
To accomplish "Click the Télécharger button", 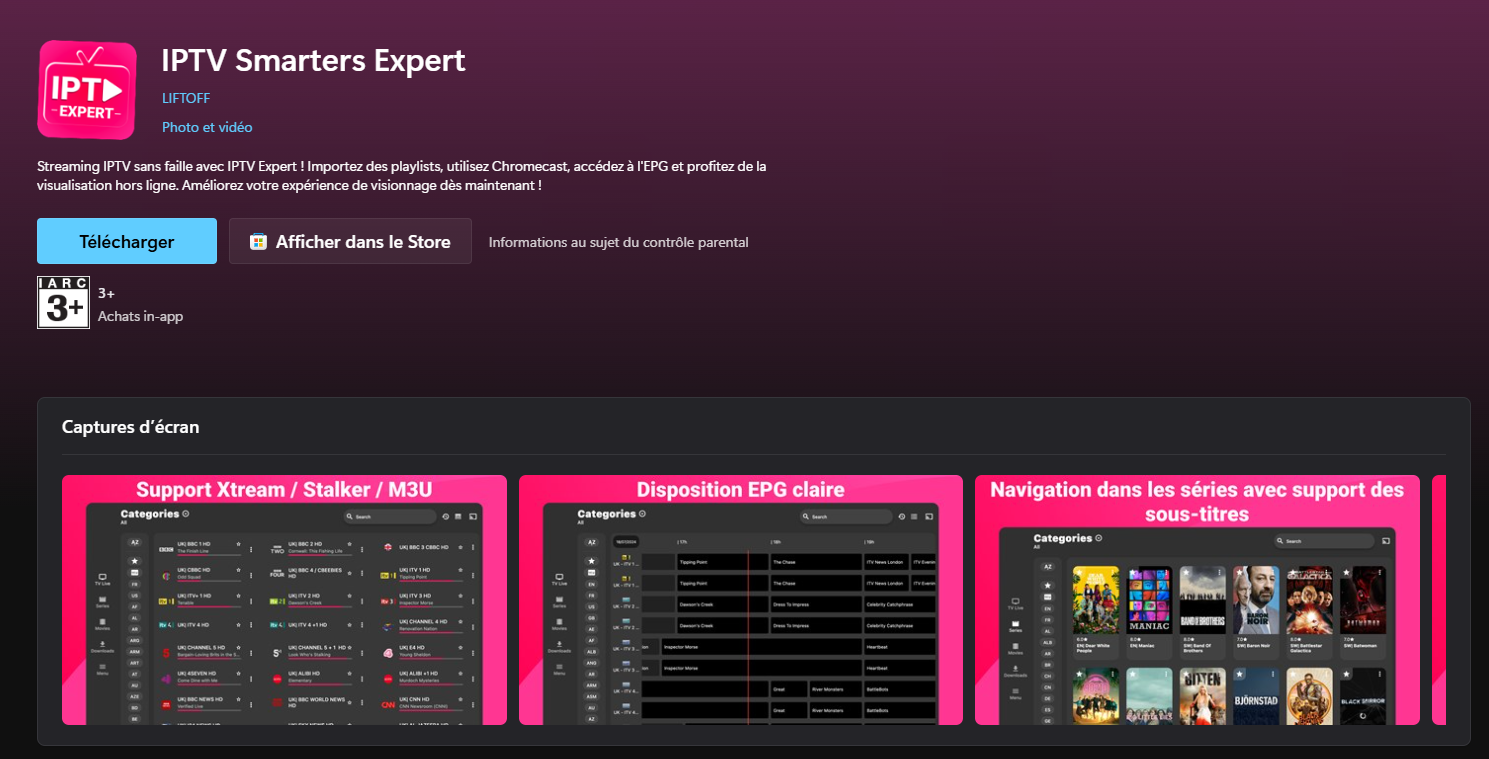I will click(x=126, y=240).
